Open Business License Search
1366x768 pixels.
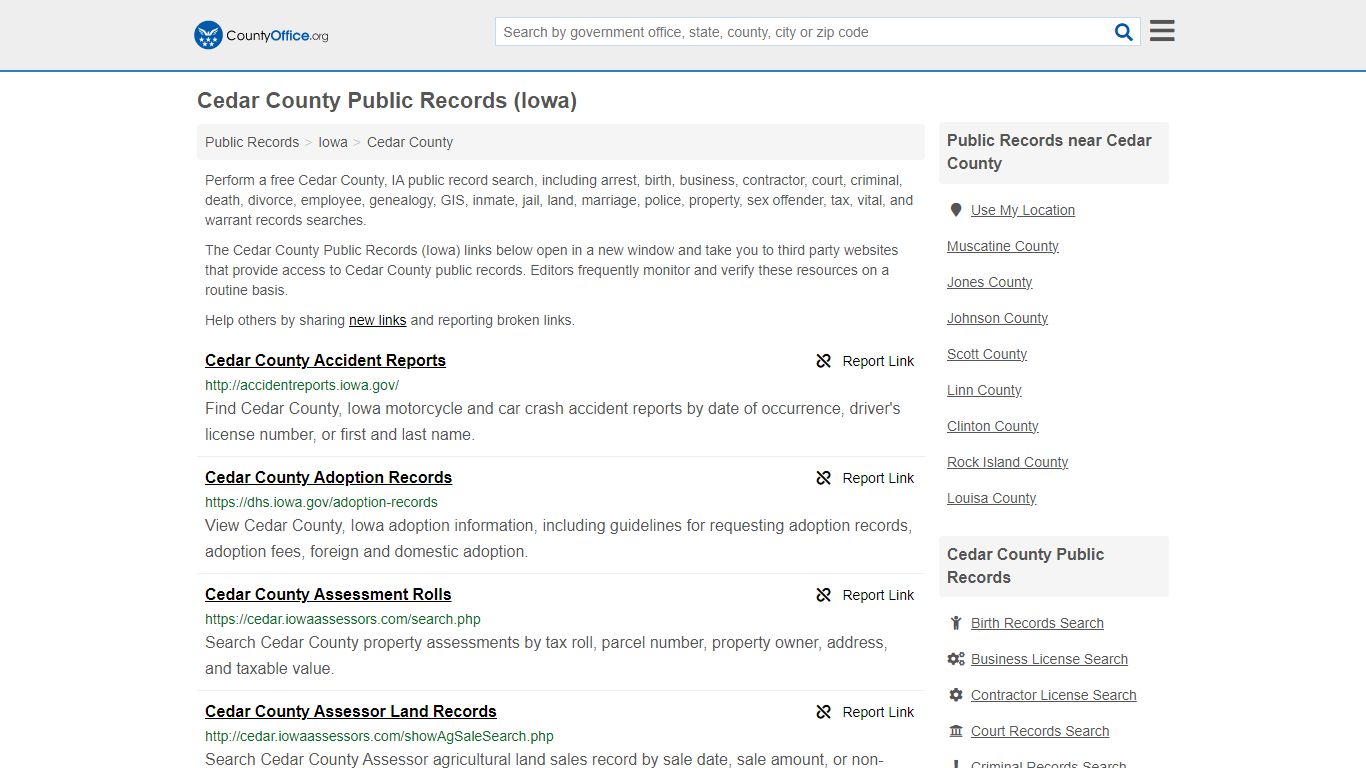[x=1049, y=659]
